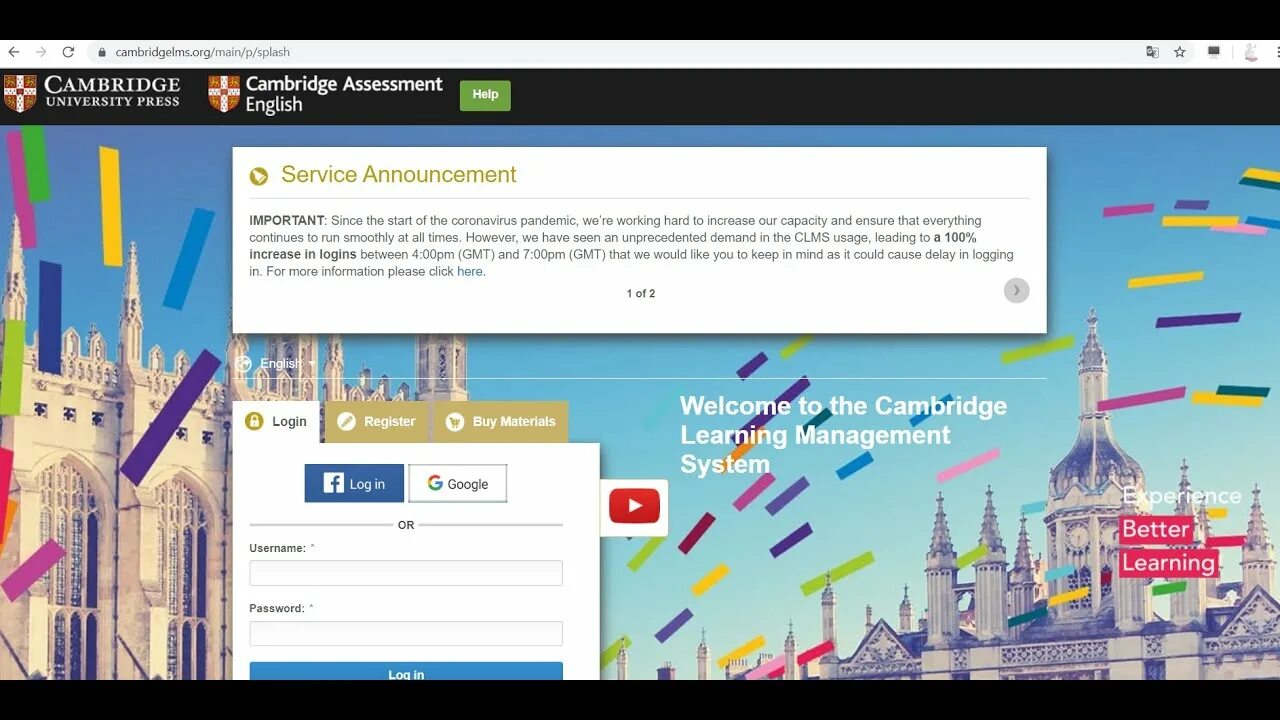
Task: Open the Help button
Action: [x=485, y=95]
